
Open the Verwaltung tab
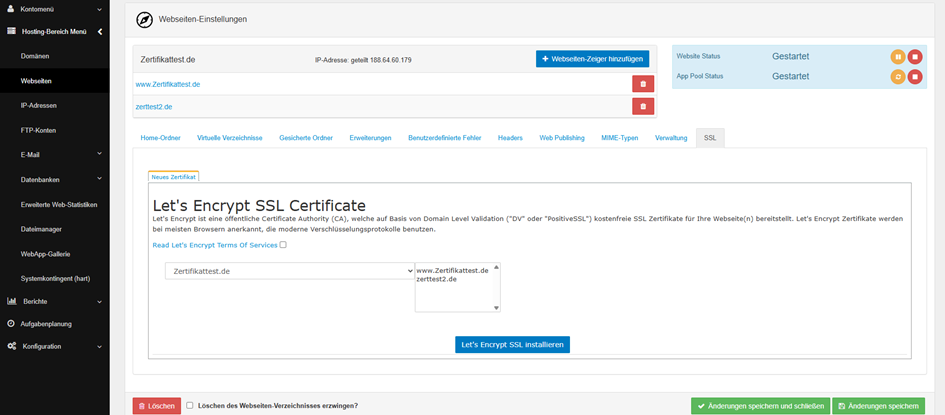(671, 138)
